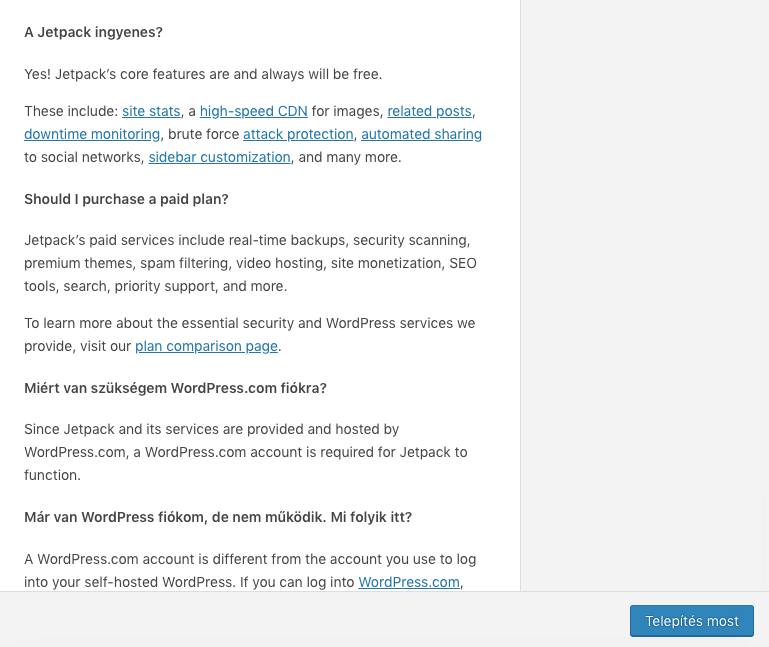Image resolution: width=769 pixels, height=647 pixels.
Task: Follow the high-speed CDN link
Action: (254, 111)
